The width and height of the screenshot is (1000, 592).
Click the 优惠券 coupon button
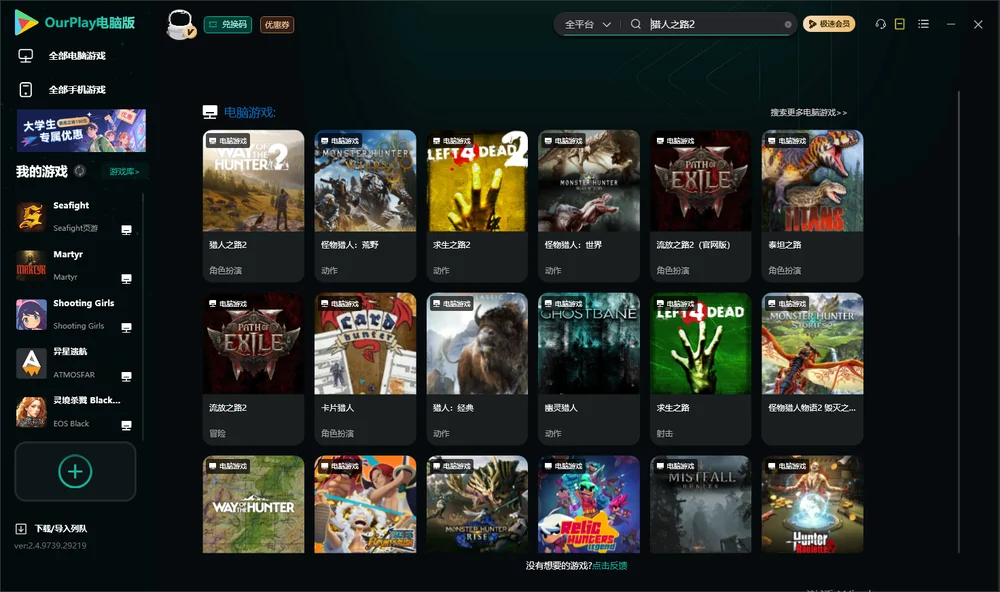click(277, 24)
